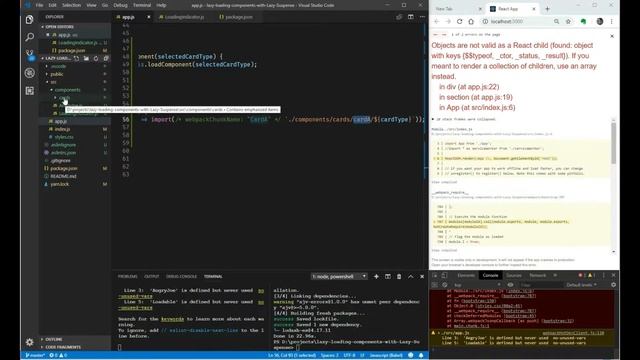Open the Debug view in activity bar
The image size is (640, 360).
click(29, 73)
